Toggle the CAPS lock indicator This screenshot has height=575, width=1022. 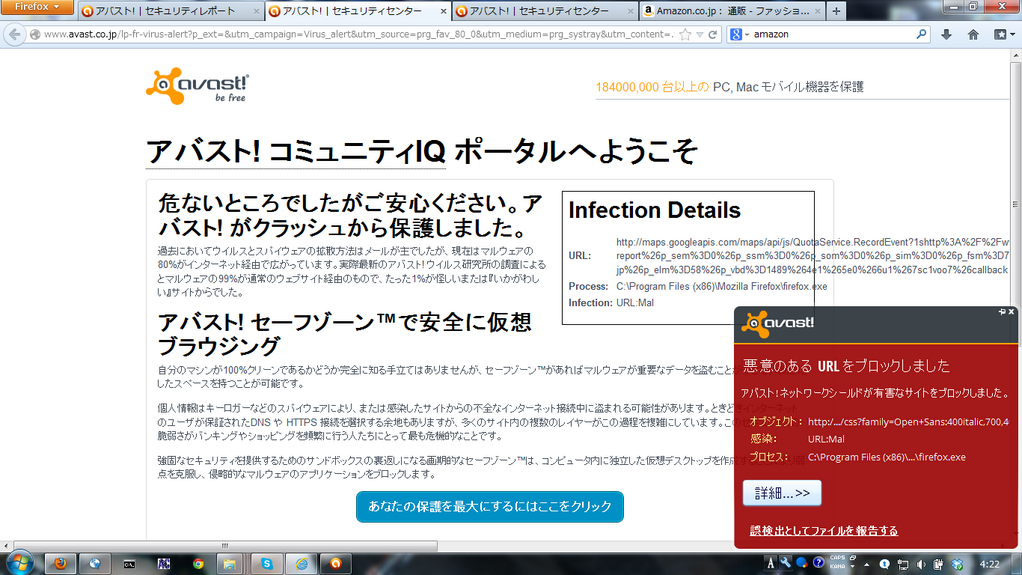[x=837, y=559]
